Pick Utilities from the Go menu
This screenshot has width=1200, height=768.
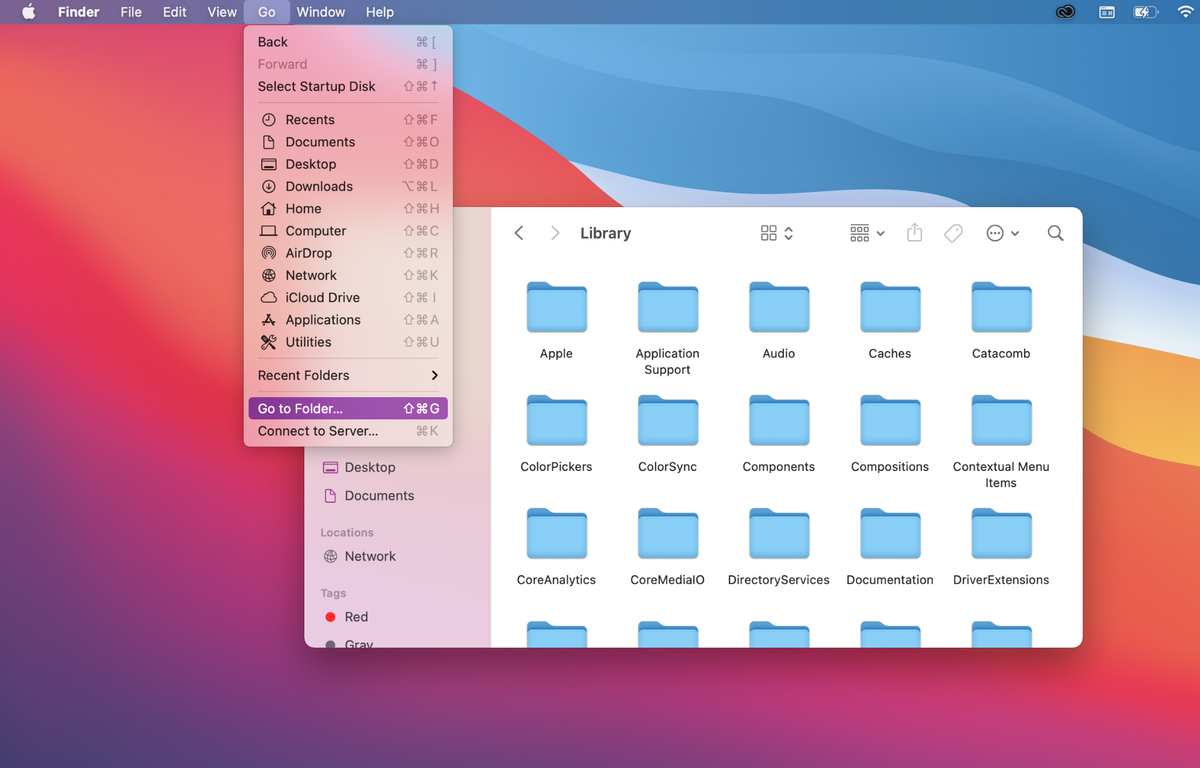pos(308,342)
